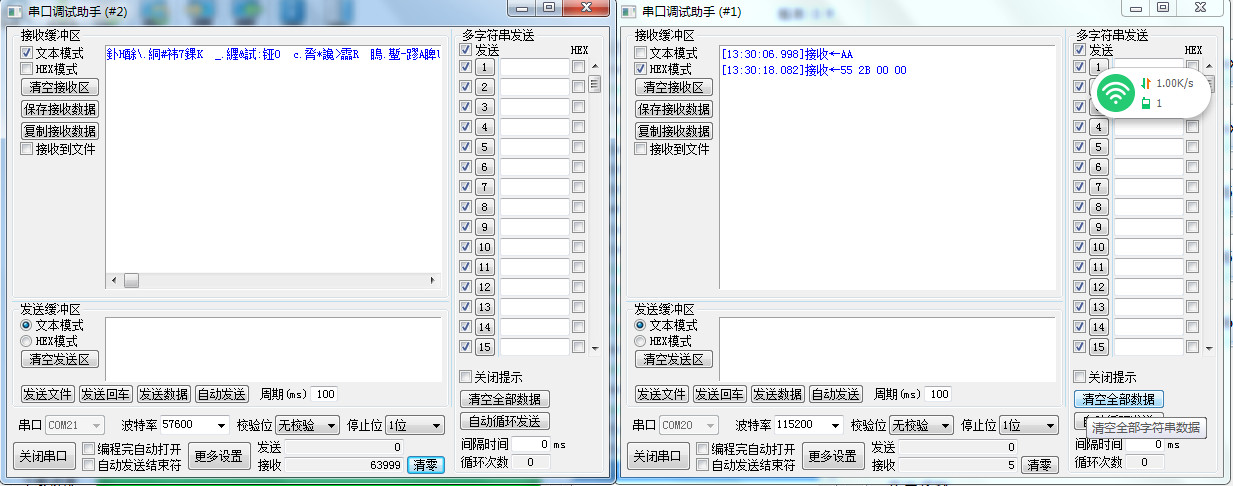
Task: Toggle 文本模式 checkbox in window #1 receive area
Action: (x=641, y=53)
